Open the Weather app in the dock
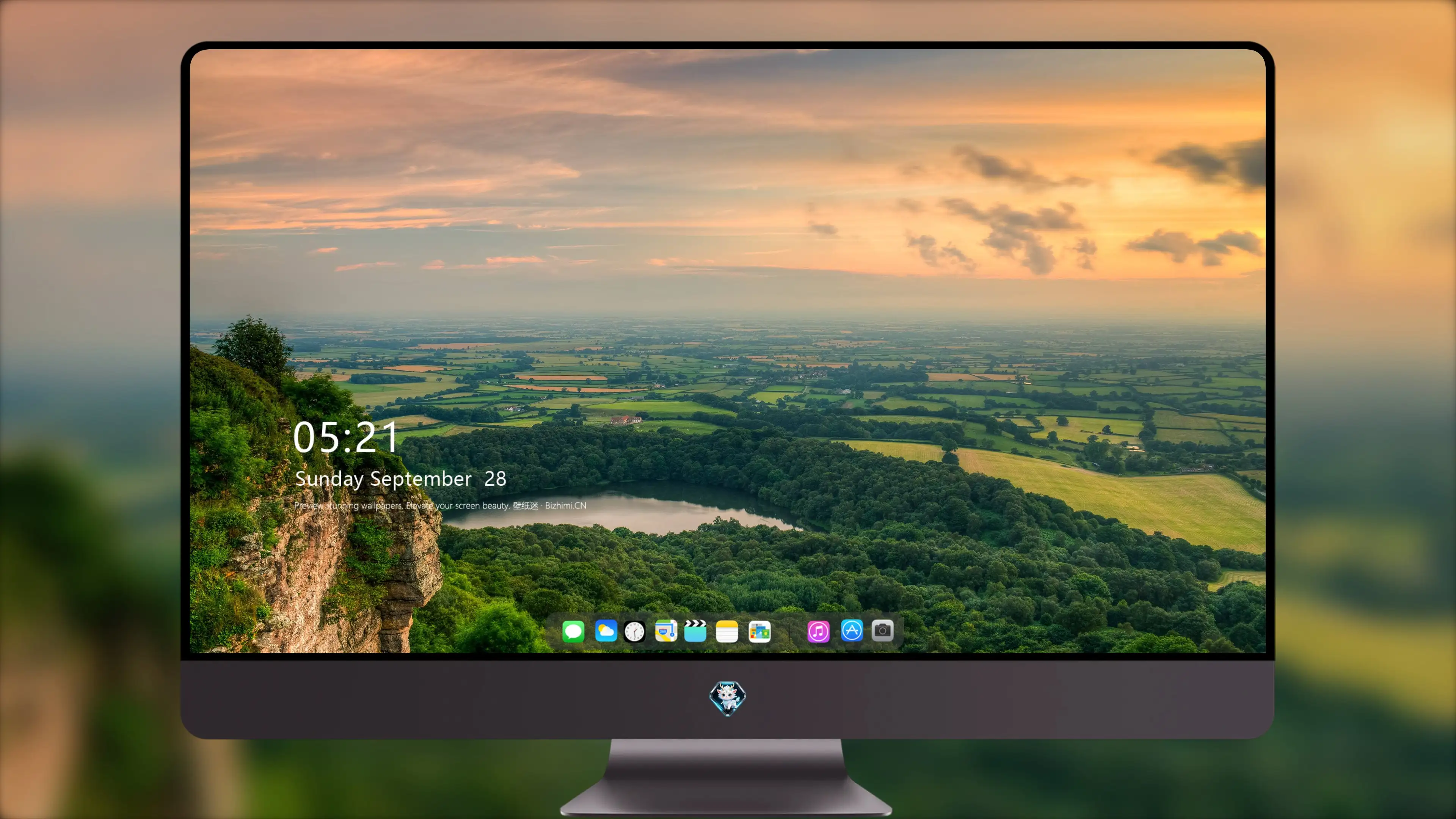The width and height of the screenshot is (1456, 819). tap(606, 631)
